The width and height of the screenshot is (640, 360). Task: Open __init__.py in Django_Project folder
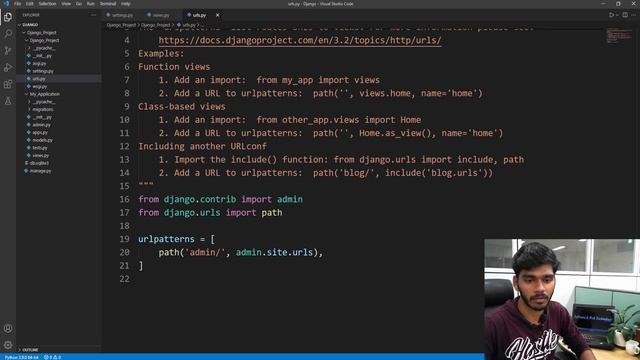click(x=42, y=56)
